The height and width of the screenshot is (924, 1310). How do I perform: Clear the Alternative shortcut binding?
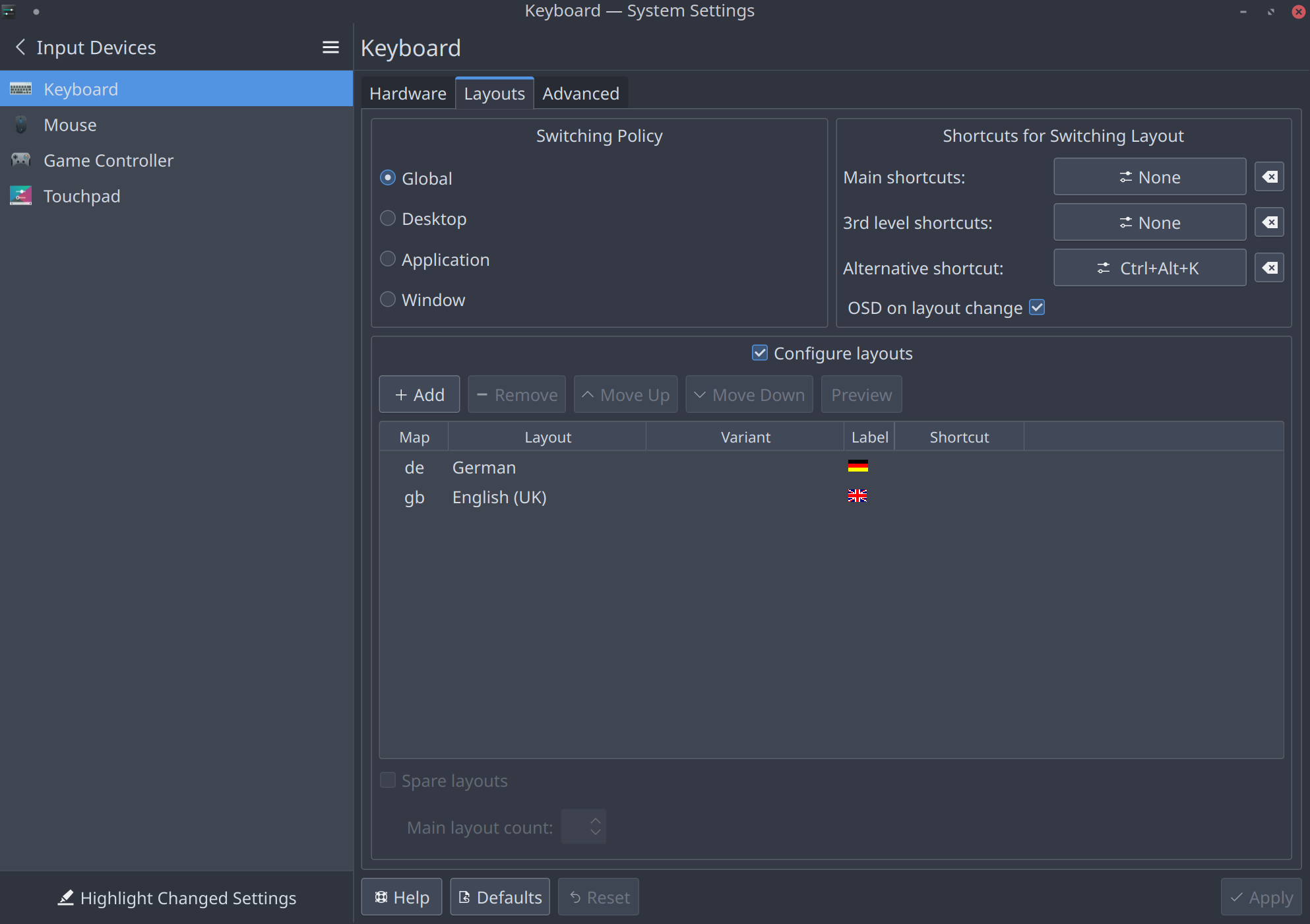(1269, 268)
